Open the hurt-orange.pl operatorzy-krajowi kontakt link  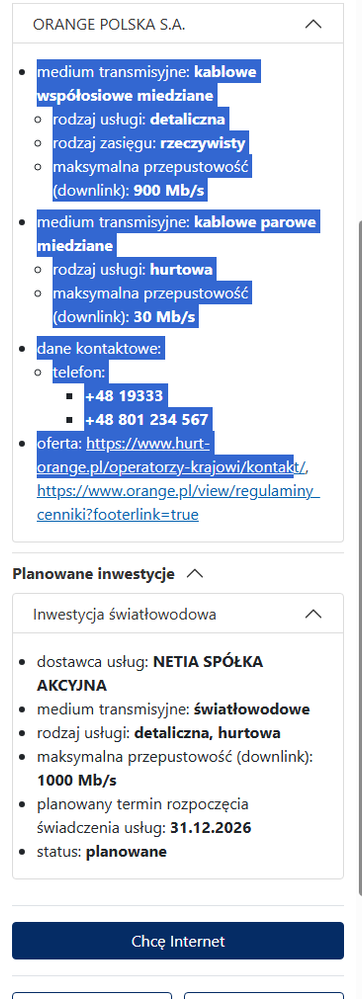[x=172, y=455]
